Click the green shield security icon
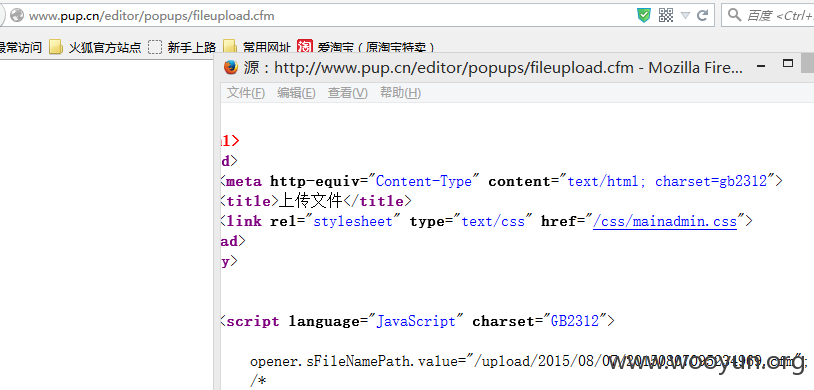This screenshot has width=814, height=390. coord(644,16)
